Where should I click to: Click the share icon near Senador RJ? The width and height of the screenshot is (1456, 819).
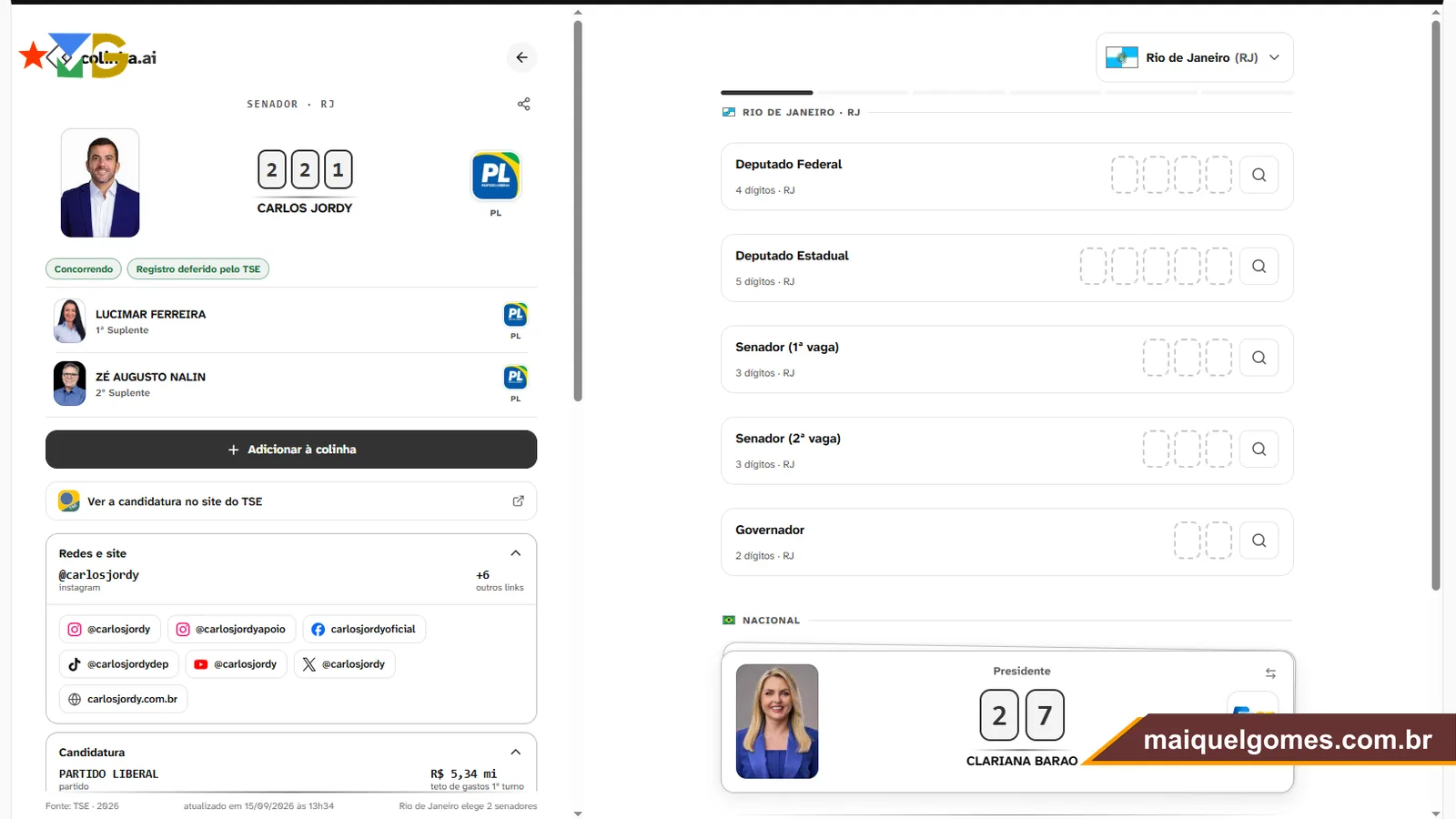523,104
